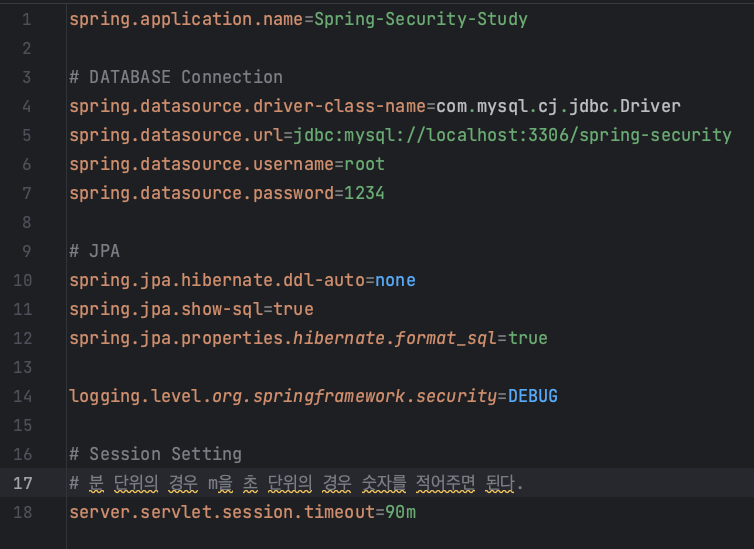Click the spring.jpa.properties.hibernate.format_sql key
The image size is (754, 549).
(283, 338)
